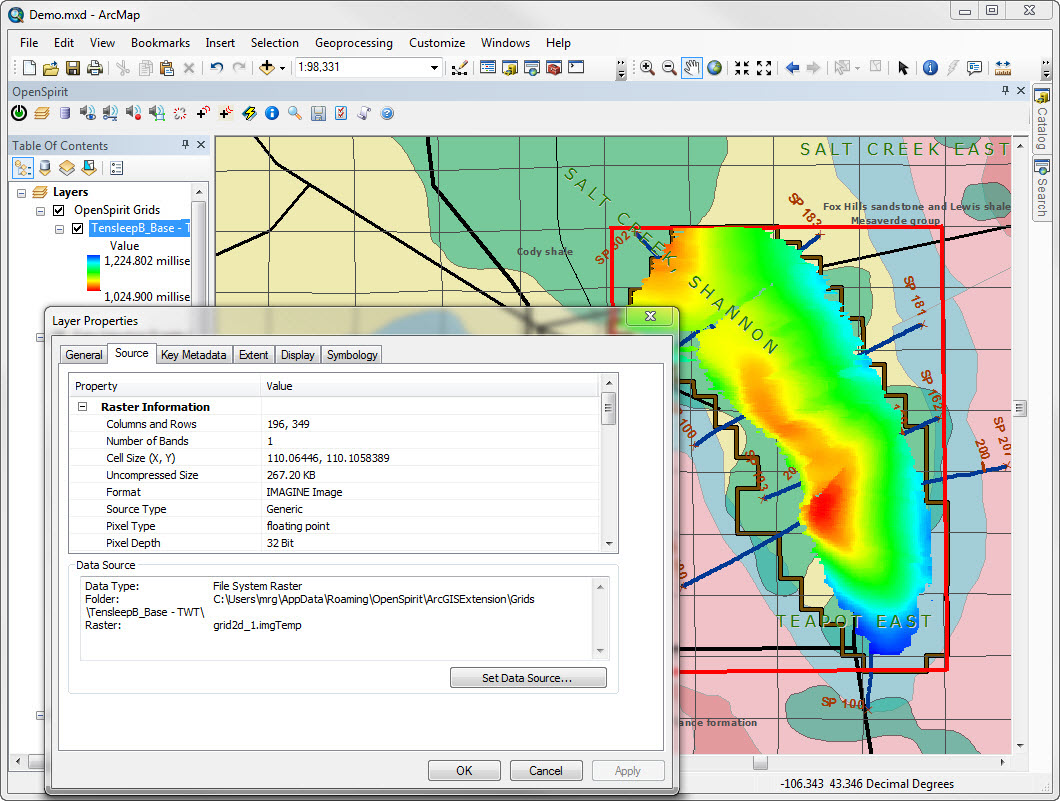Viewport: 1060px width, 801px height.
Task: Zoom to full extent globe icon
Action: tap(715, 68)
